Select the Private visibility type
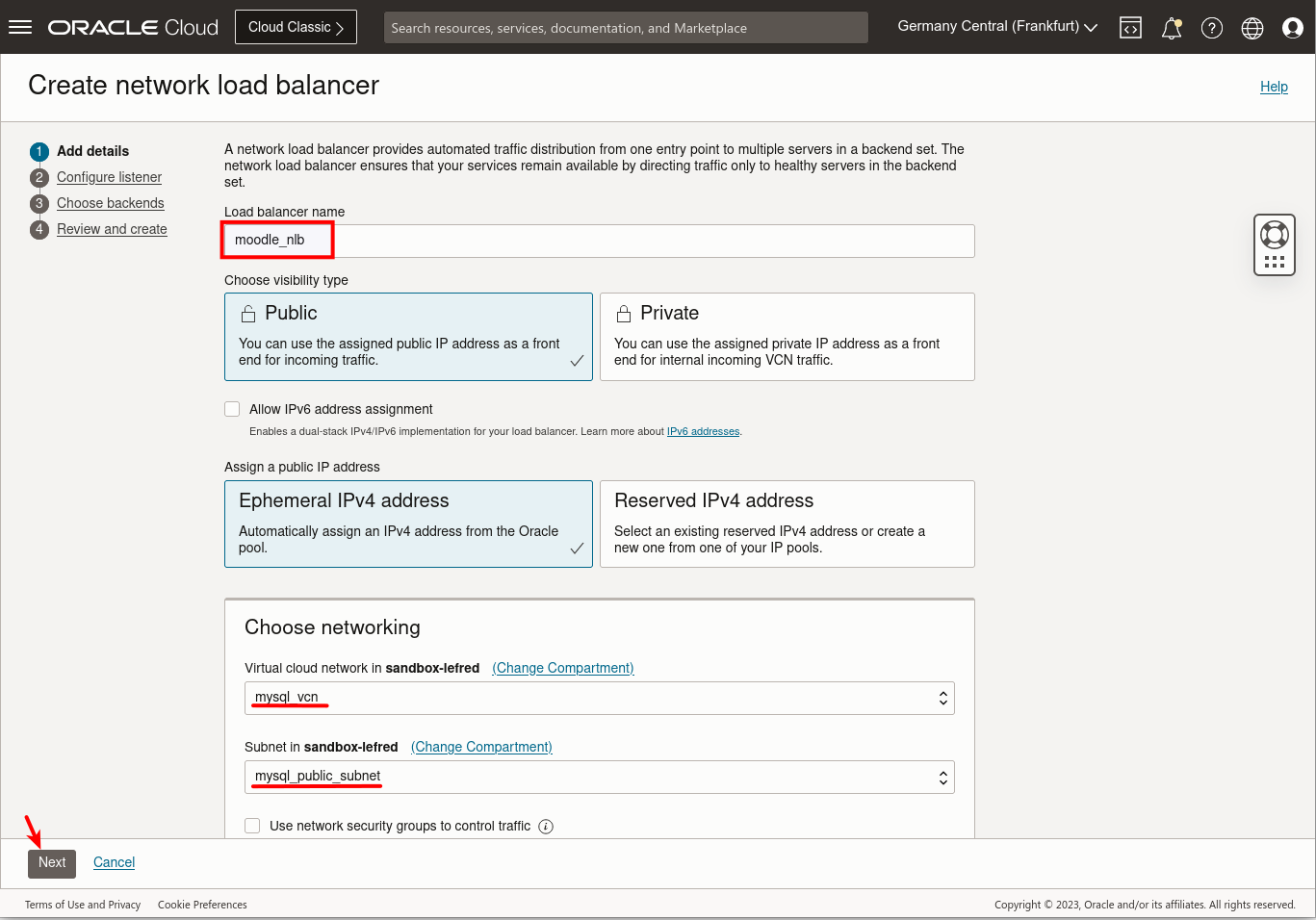This screenshot has height=920, width=1316. pos(787,337)
